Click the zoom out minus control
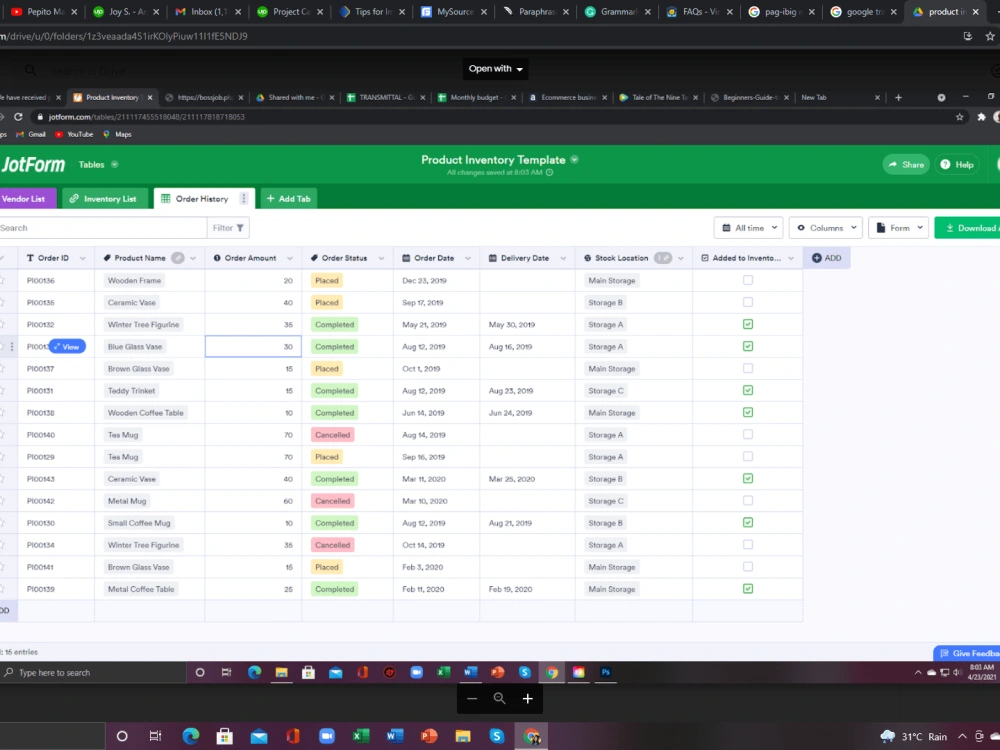 pos(472,698)
